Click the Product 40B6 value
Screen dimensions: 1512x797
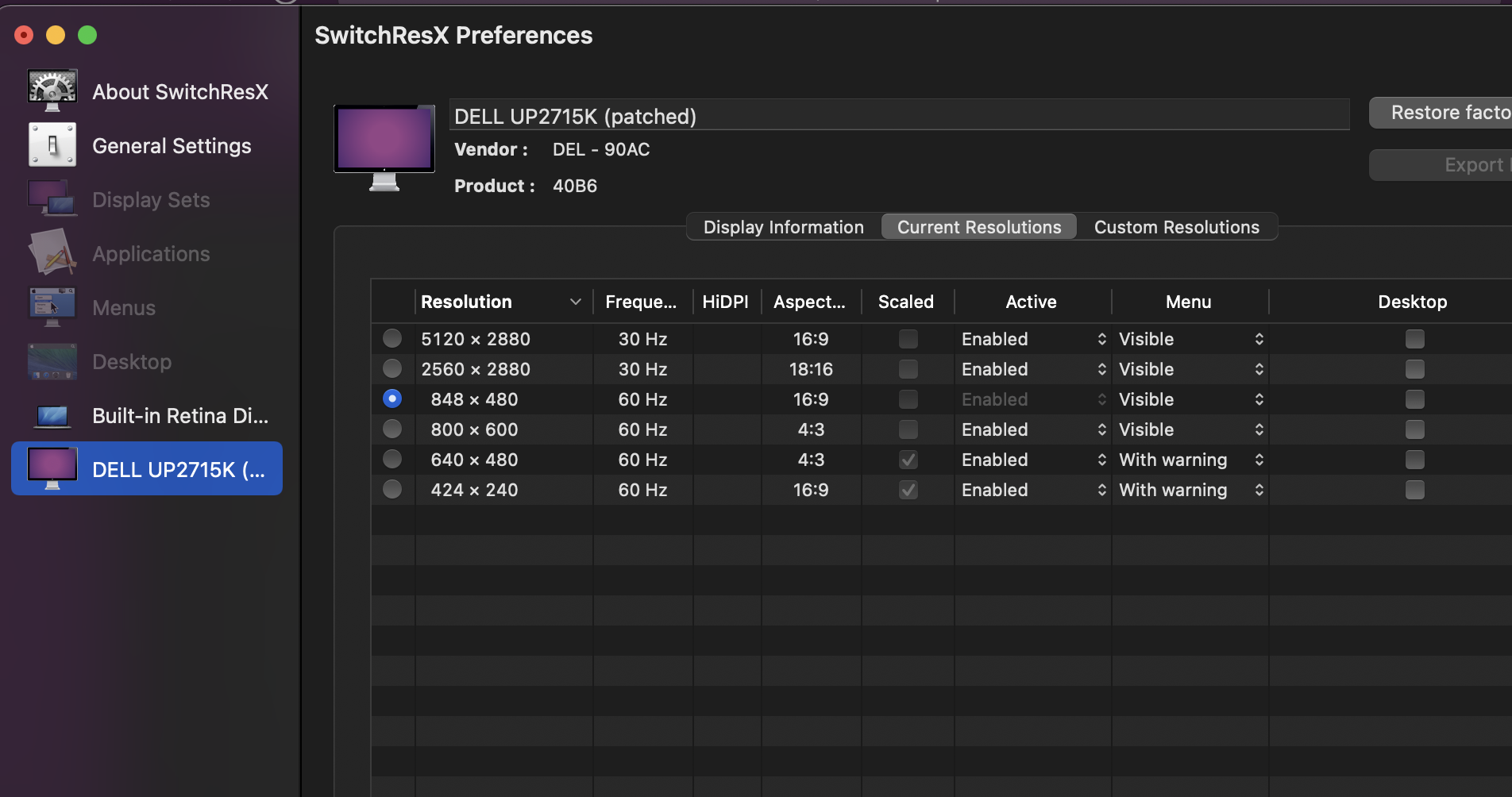(x=575, y=186)
